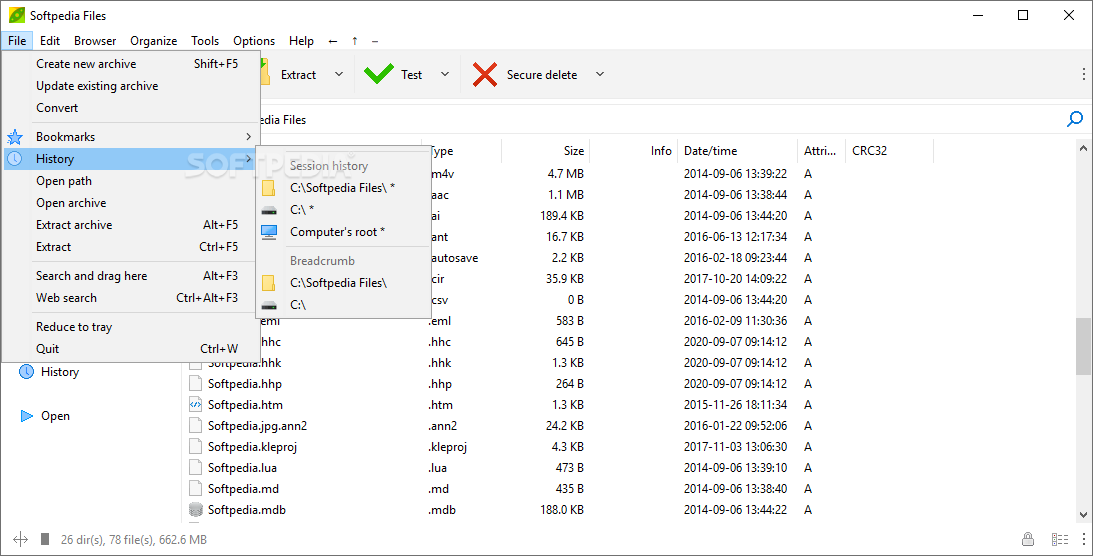1093x556 pixels.
Task: Open the Organize menu
Action: click(x=153, y=41)
